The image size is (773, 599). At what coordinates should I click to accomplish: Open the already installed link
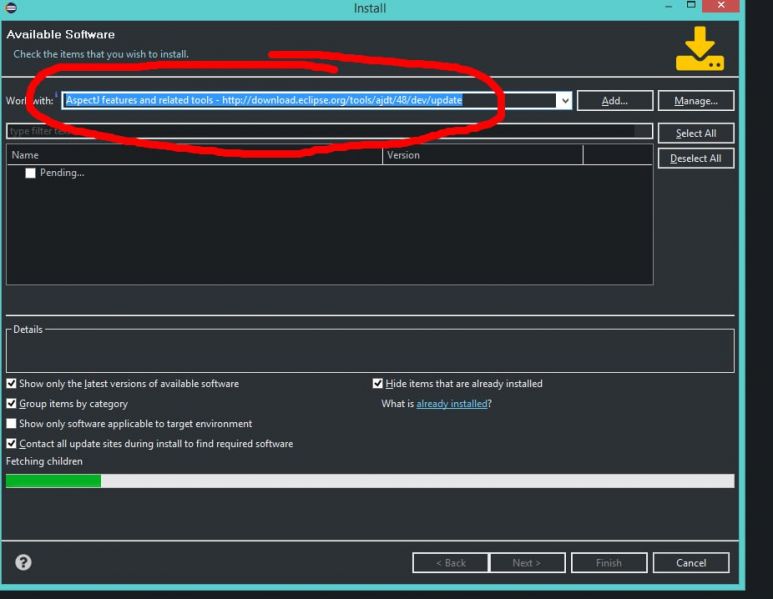point(452,404)
